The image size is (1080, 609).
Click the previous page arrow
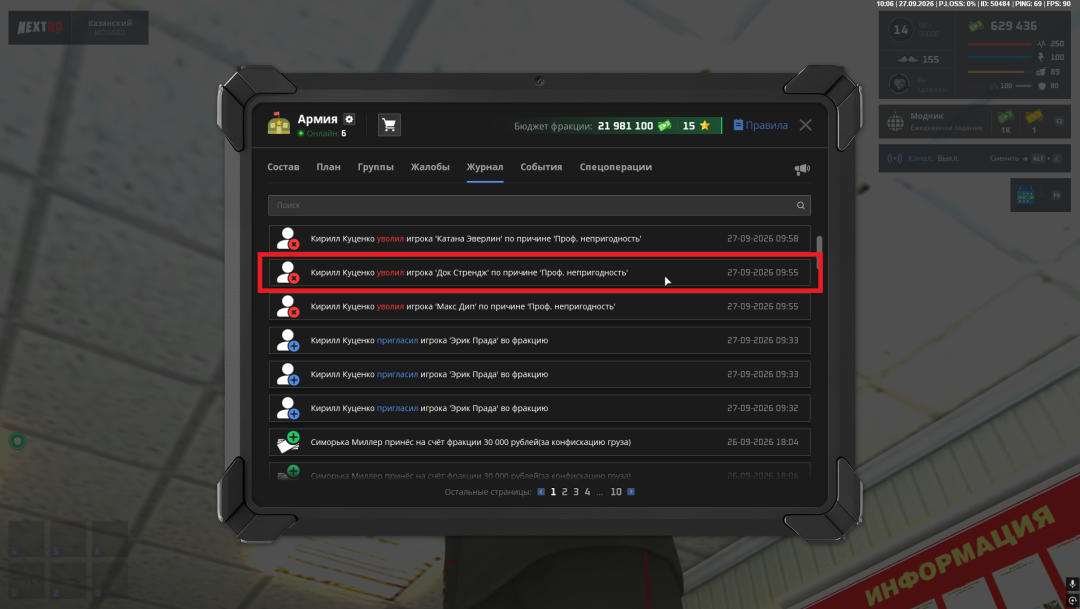(x=541, y=492)
